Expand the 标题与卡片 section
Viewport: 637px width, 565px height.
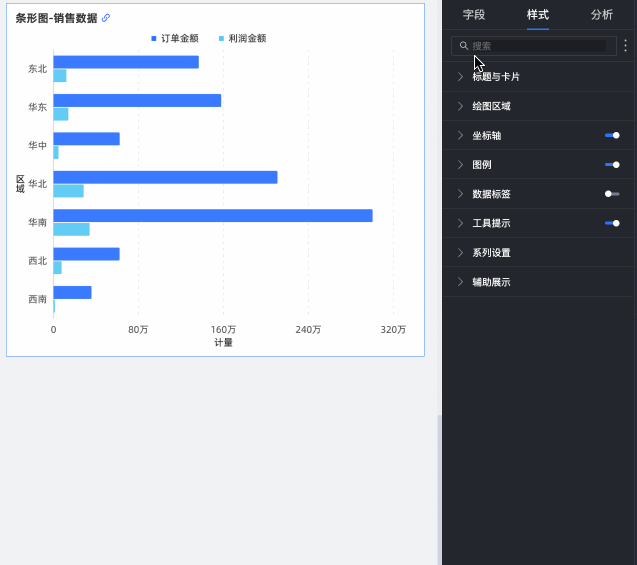[x=496, y=77]
